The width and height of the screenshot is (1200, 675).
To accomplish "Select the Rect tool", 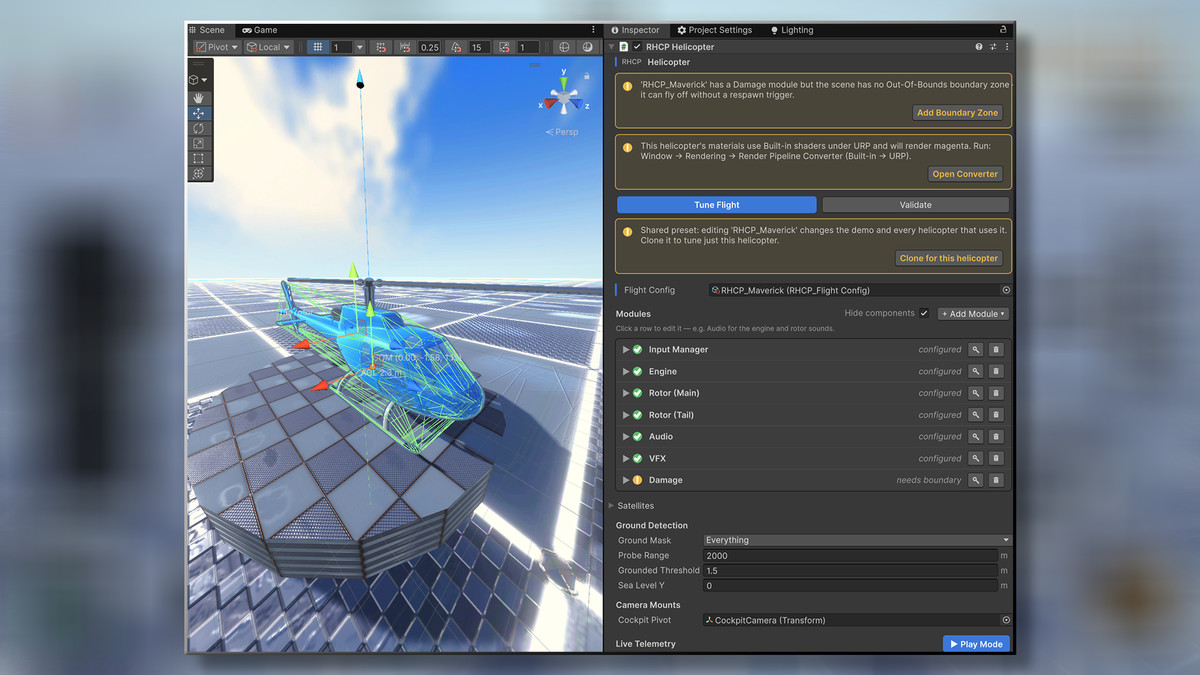I will click(x=199, y=158).
